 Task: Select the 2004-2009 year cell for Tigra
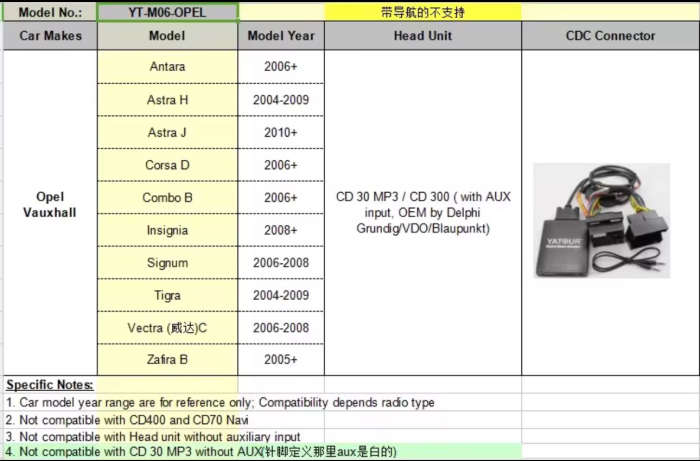point(281,295)
